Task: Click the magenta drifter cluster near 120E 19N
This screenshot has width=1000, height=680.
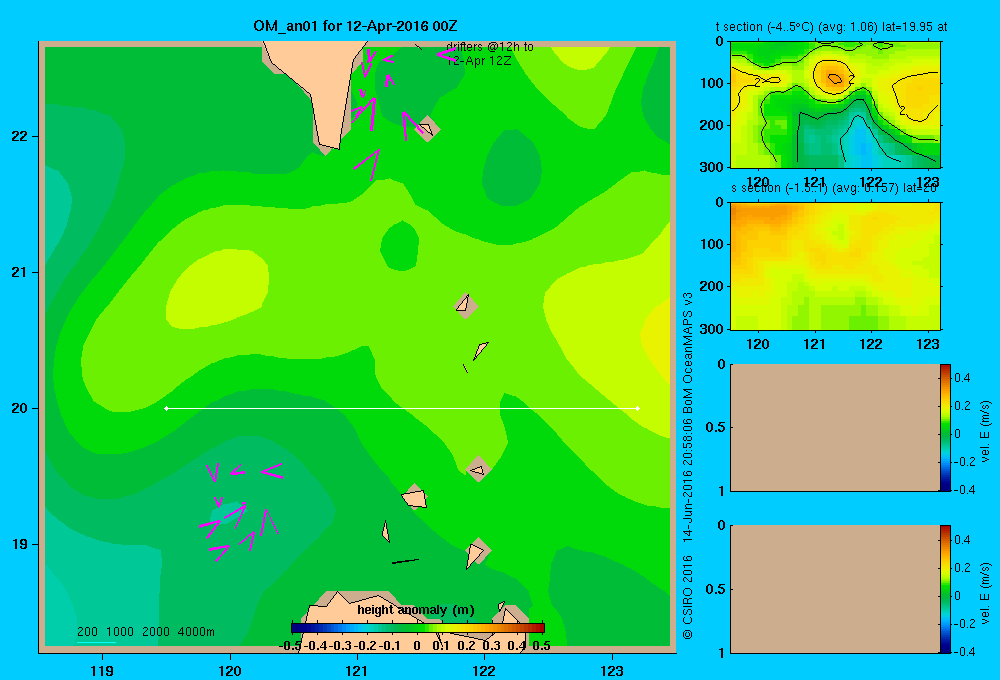Action: 240,510
